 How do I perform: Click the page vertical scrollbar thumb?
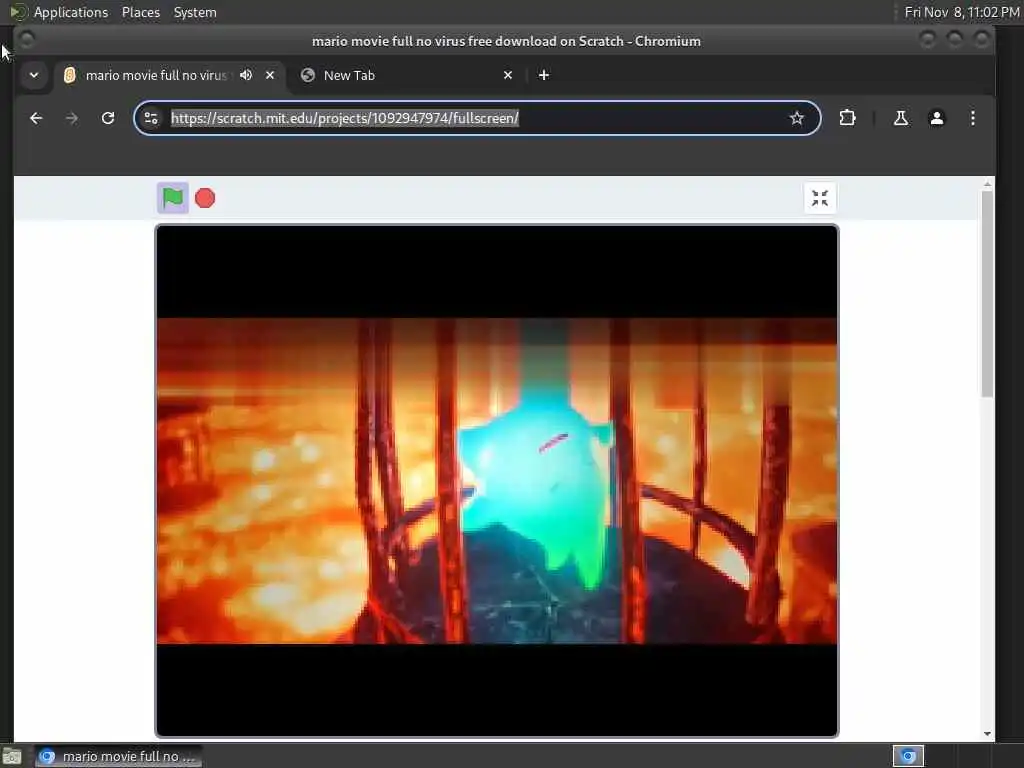(x=987, y=294)
